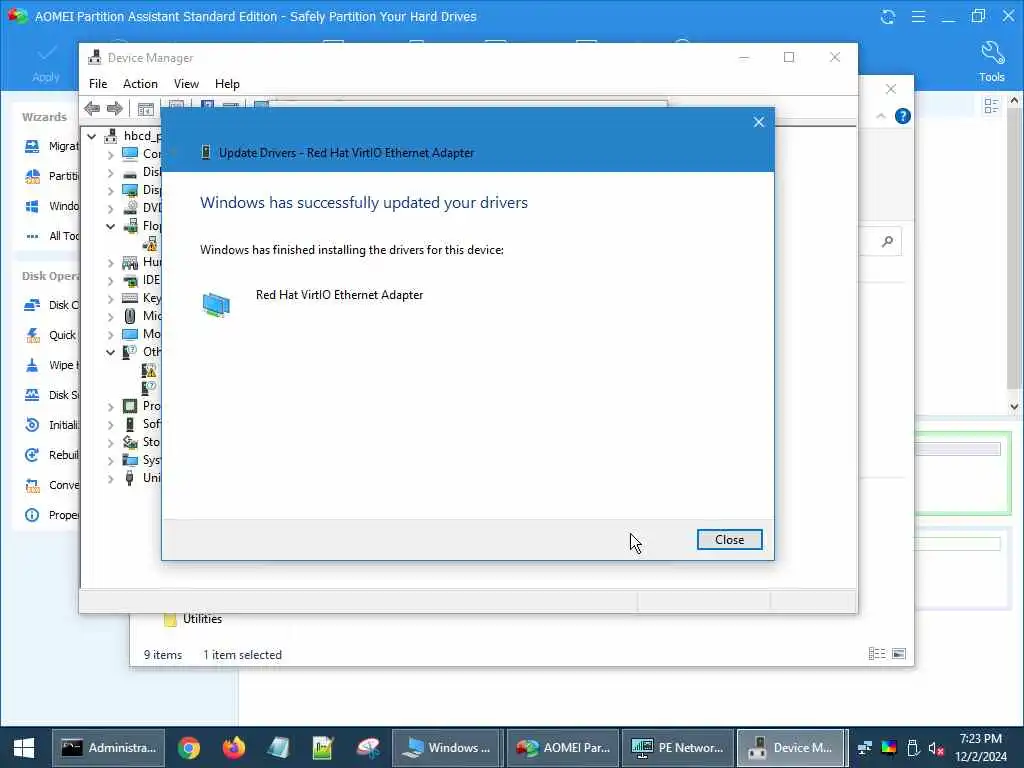Image resolution: width=1024 pixels, height=768 pixels.
Task: Click the Storage controllers category icon
Action: pyautogui.click(x=131, y=442)
